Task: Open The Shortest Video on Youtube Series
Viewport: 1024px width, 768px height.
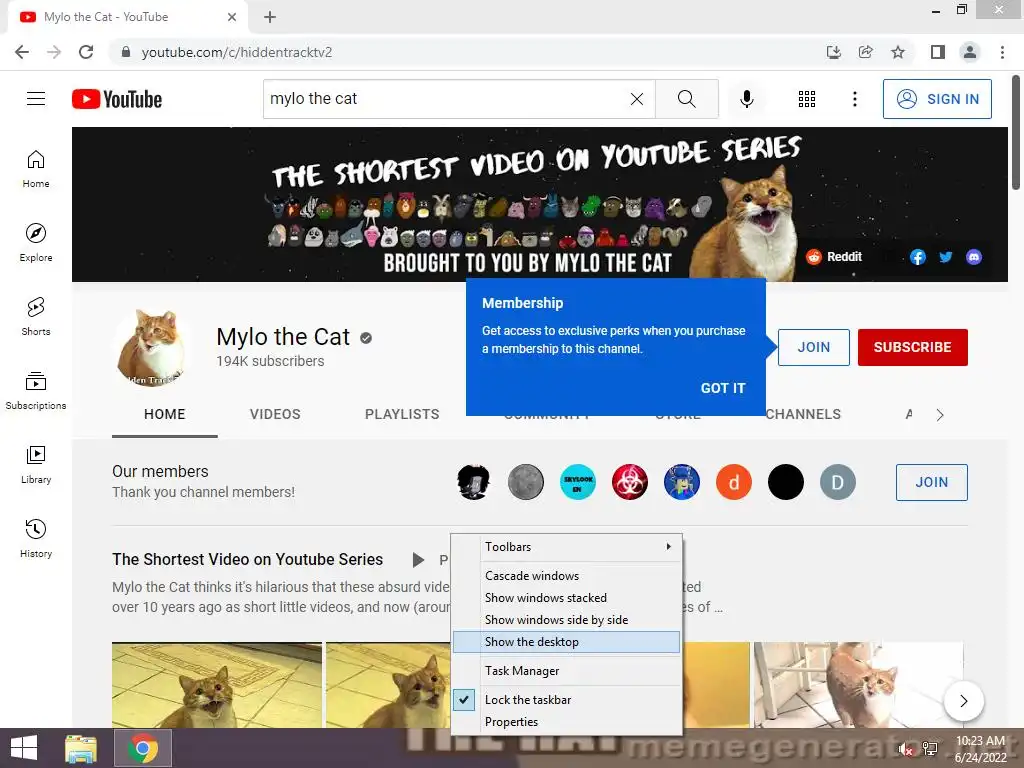Action: tap(248, 560)
